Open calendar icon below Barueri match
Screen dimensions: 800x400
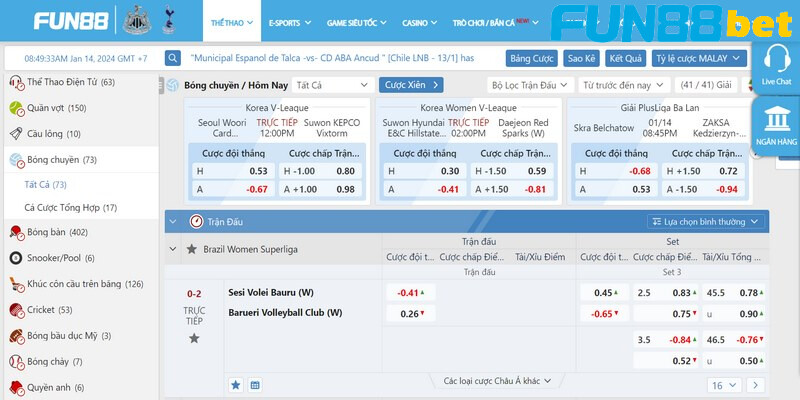(256, 385)
